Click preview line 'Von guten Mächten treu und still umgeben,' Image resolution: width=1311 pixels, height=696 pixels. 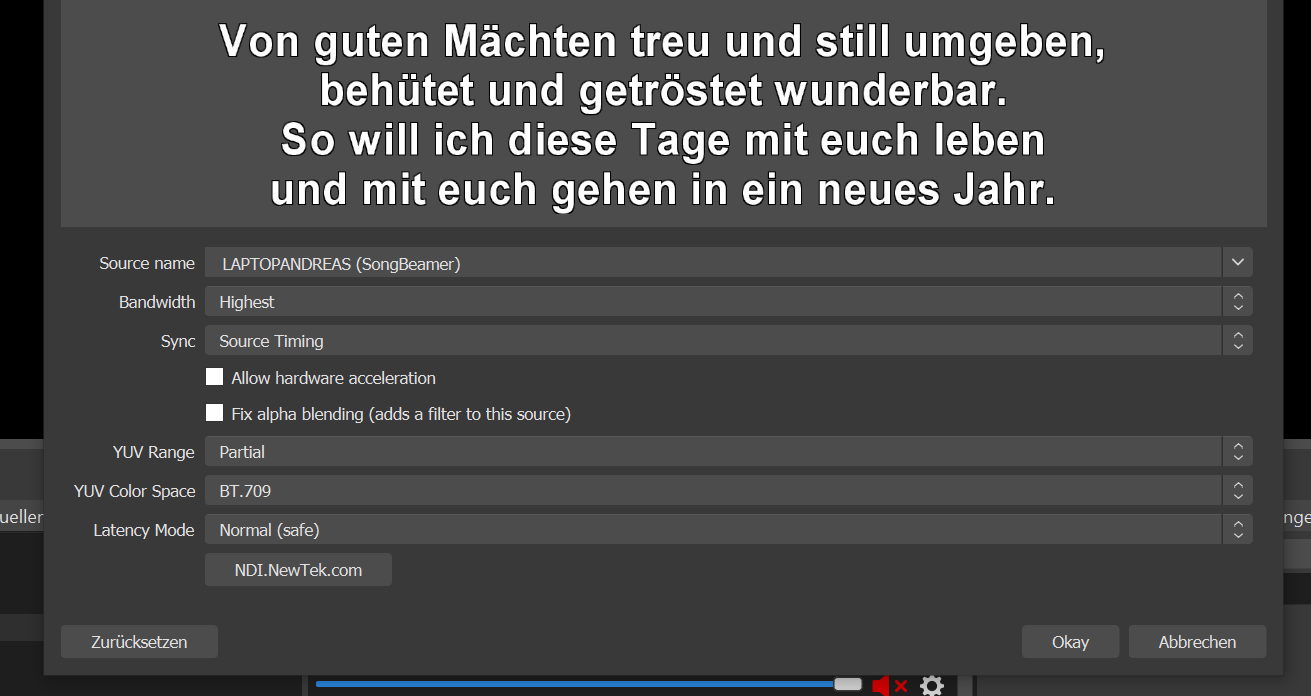coord(662,43)
